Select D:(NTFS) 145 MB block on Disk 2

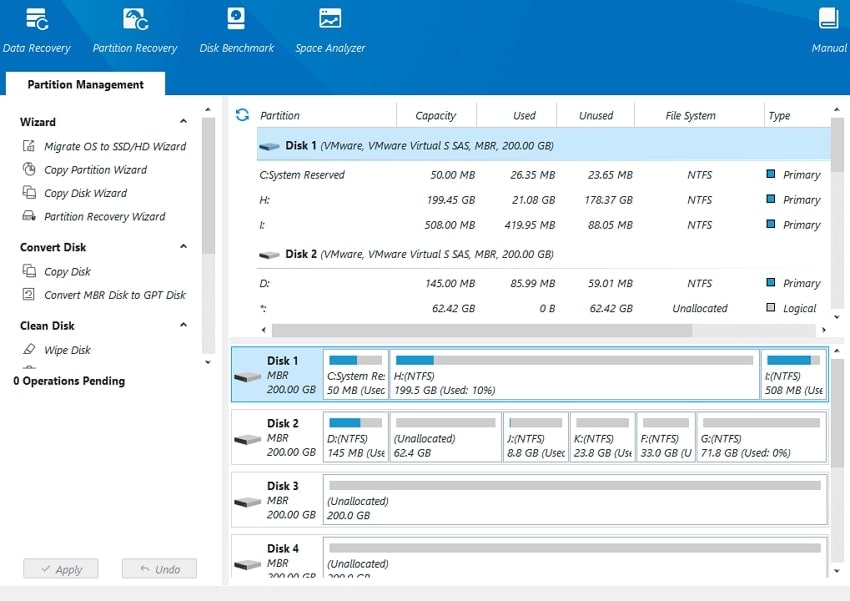coord(356,437)
